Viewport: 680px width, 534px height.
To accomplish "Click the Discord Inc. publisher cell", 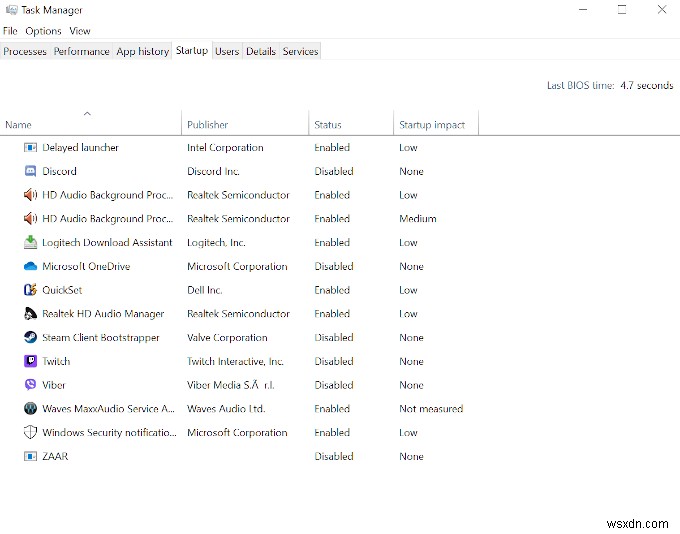I will [213, 171].
